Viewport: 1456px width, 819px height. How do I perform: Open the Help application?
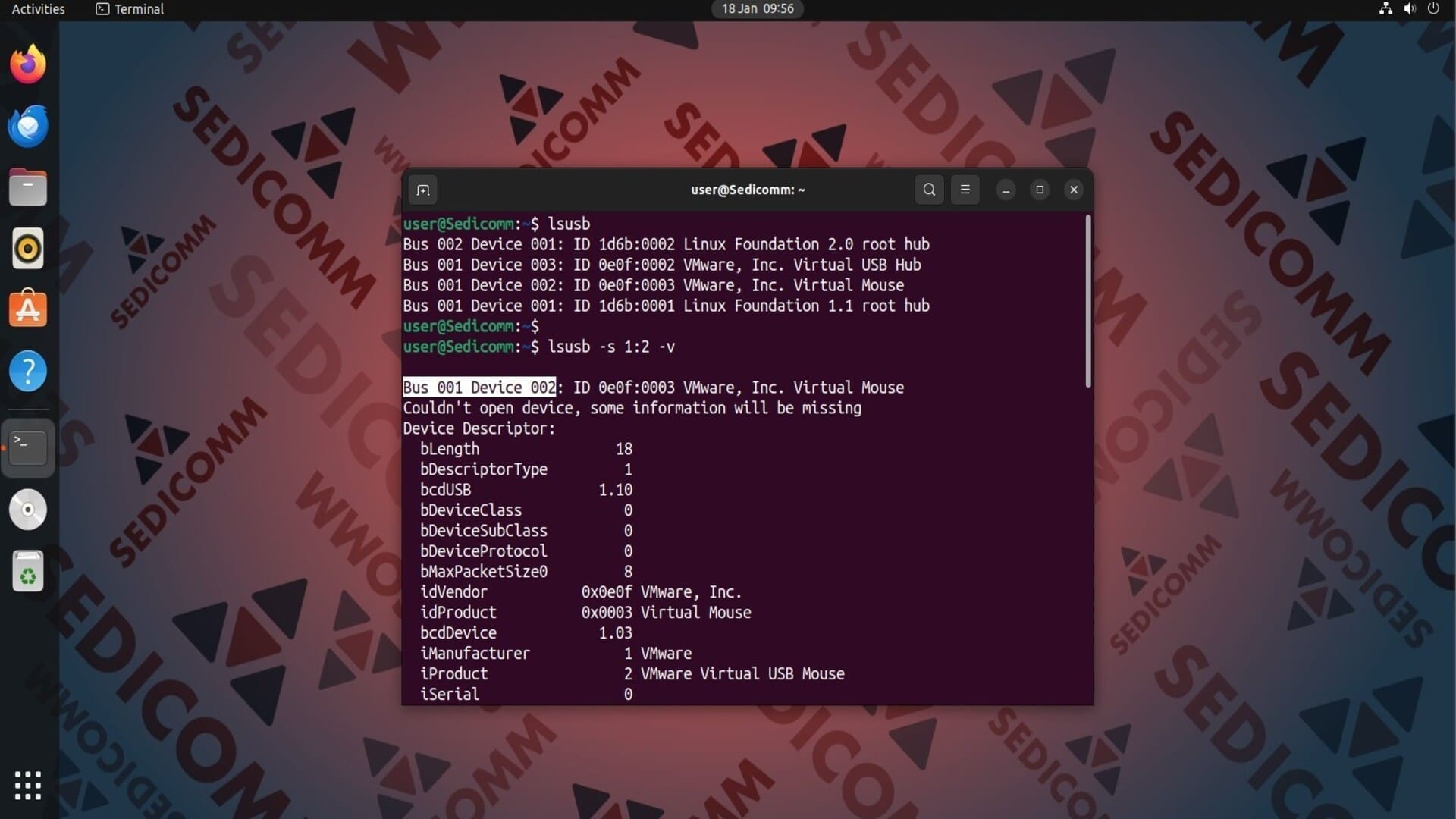(28, 372)
